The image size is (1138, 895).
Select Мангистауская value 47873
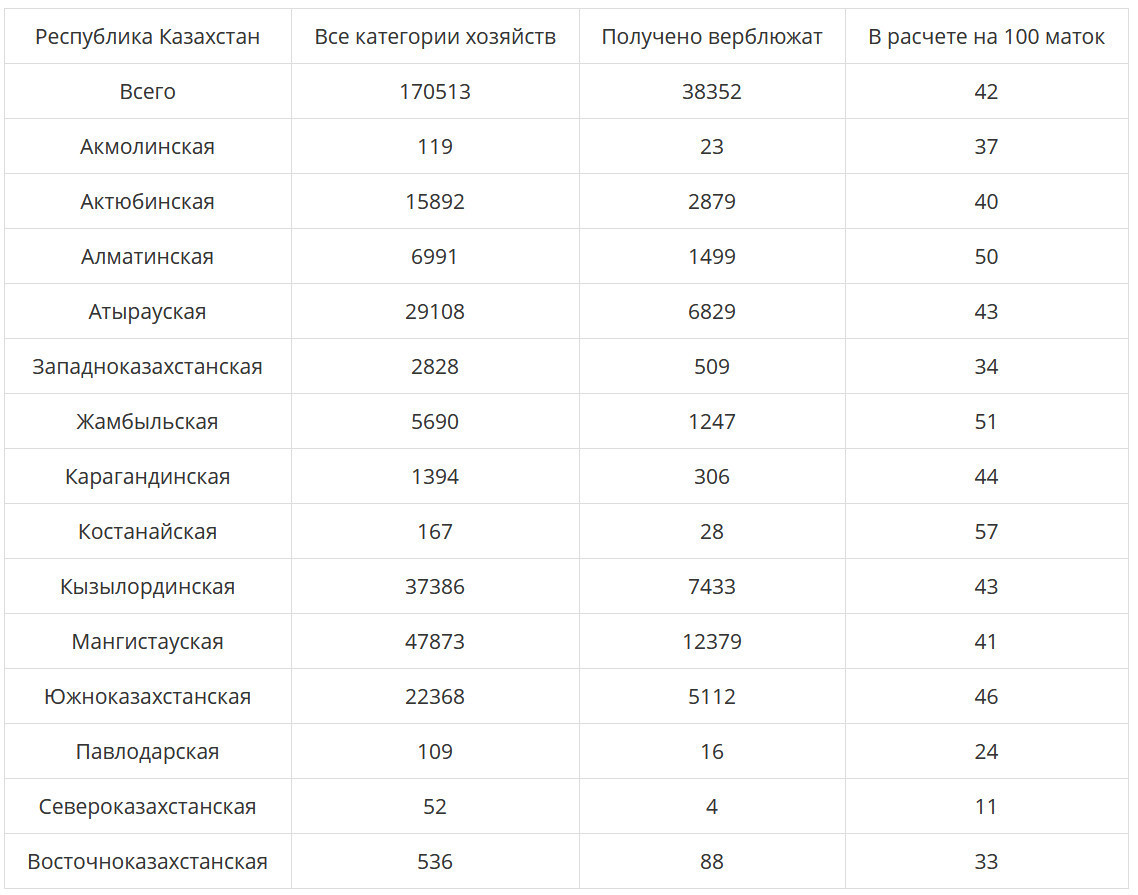[x=435, y=642]
